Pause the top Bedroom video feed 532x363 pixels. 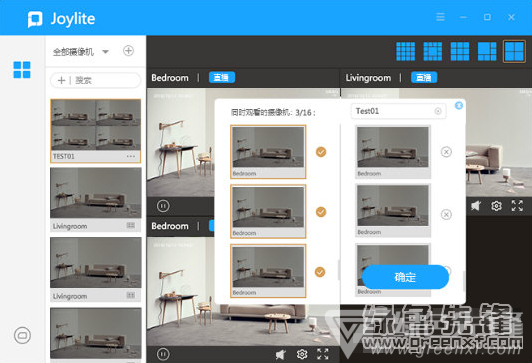(x=163, y=206)
